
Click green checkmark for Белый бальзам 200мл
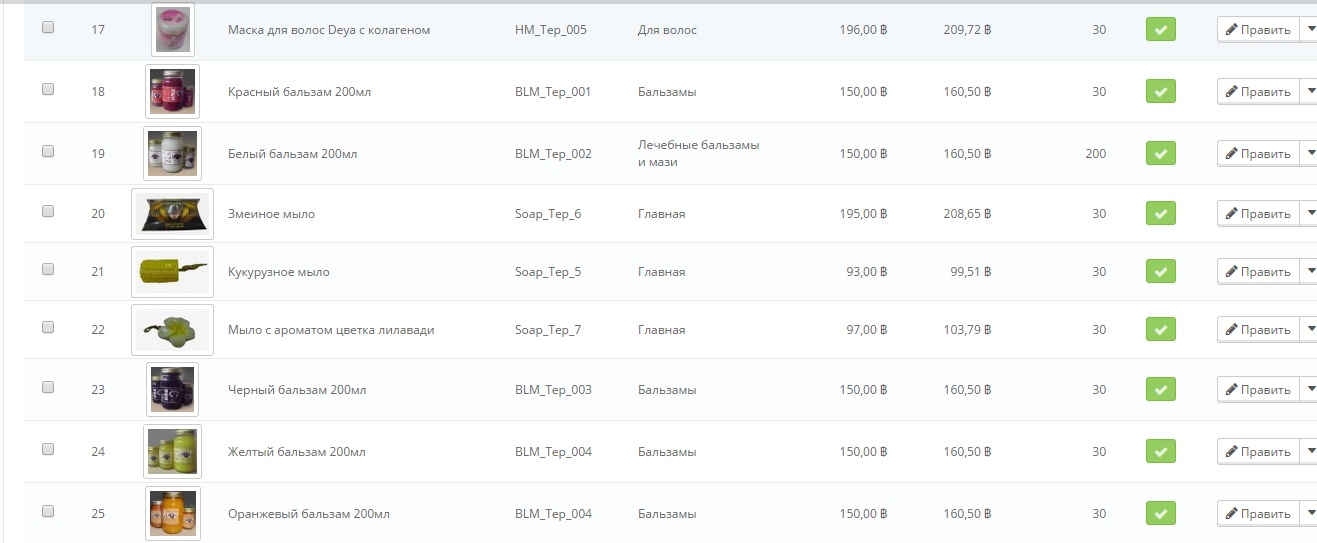point(1160,154)
